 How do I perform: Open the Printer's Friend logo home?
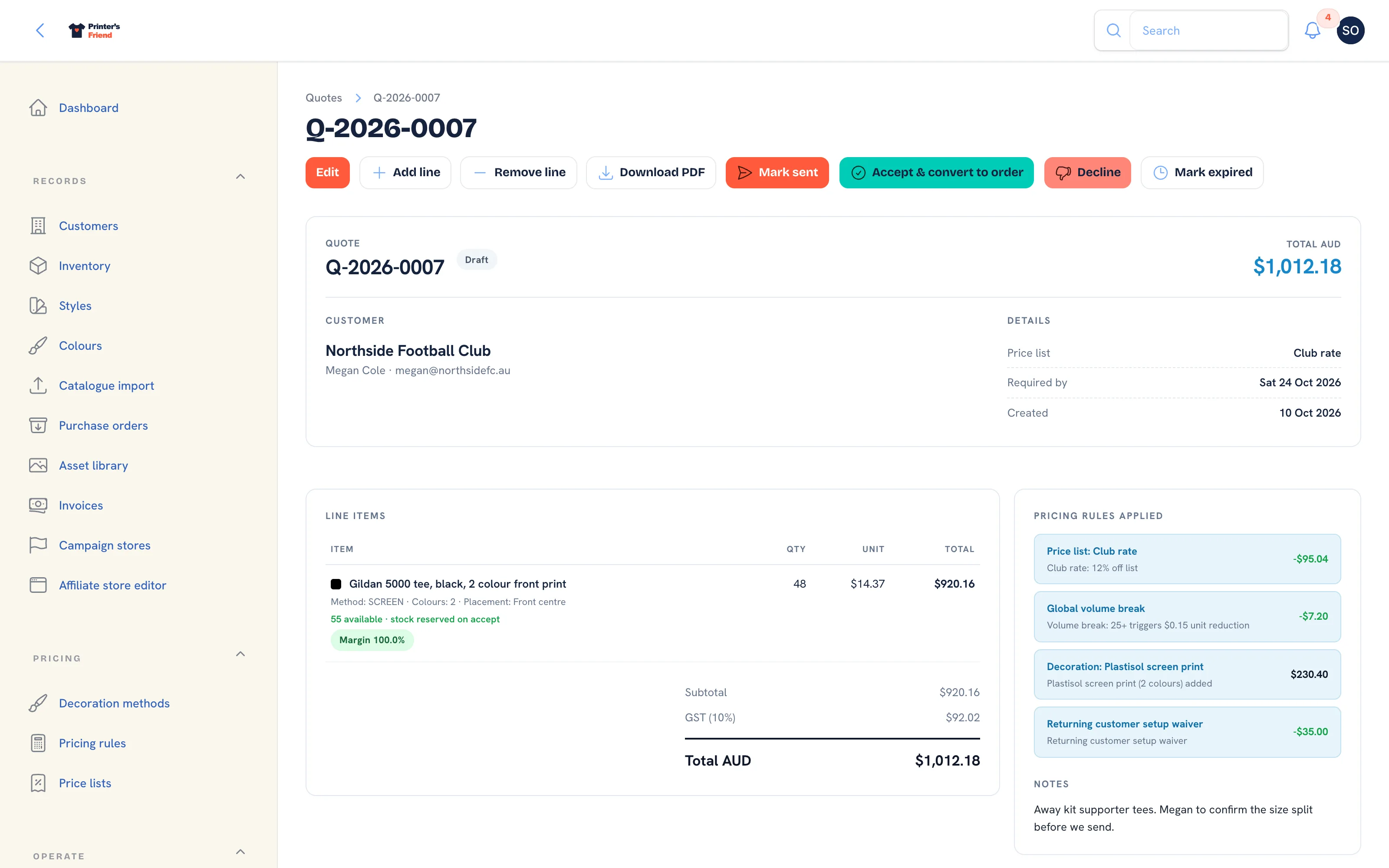[x=95, y=30]
